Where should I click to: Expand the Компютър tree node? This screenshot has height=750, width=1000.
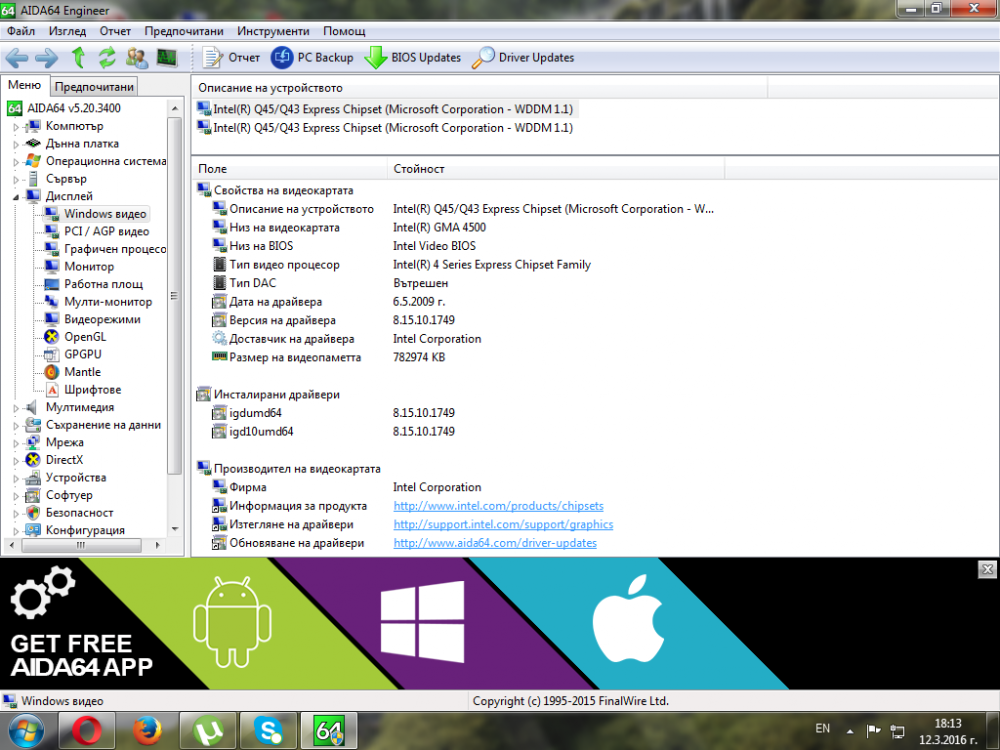click(16, 127)
